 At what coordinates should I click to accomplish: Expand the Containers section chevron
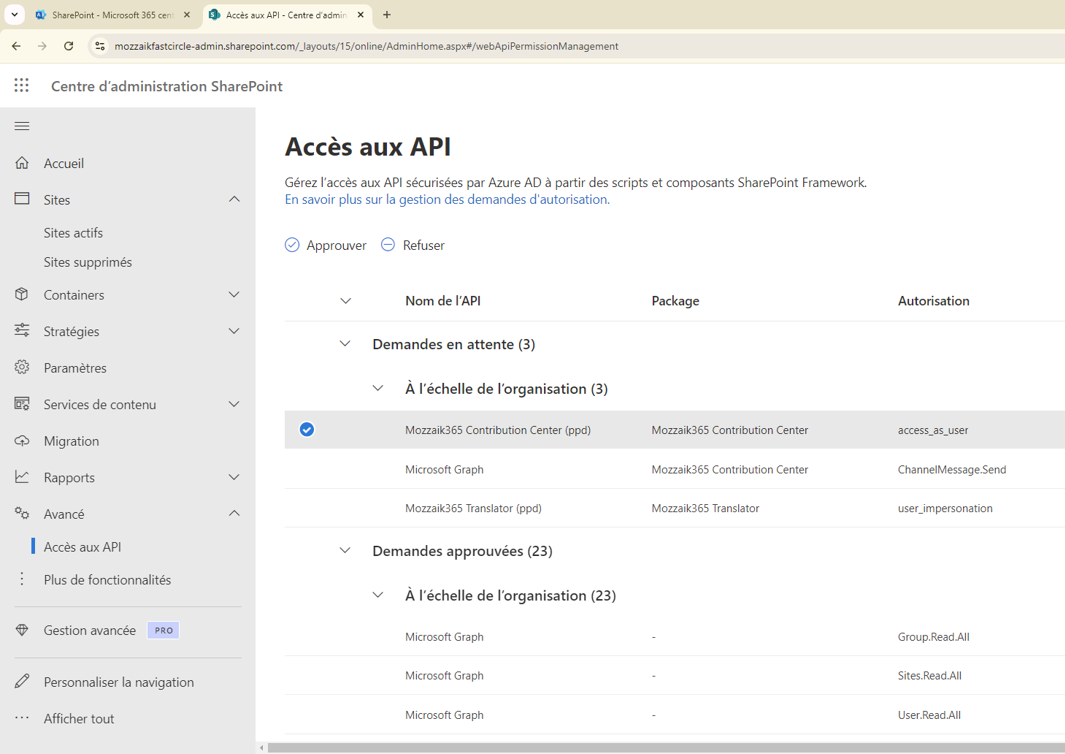coord(234,294)
